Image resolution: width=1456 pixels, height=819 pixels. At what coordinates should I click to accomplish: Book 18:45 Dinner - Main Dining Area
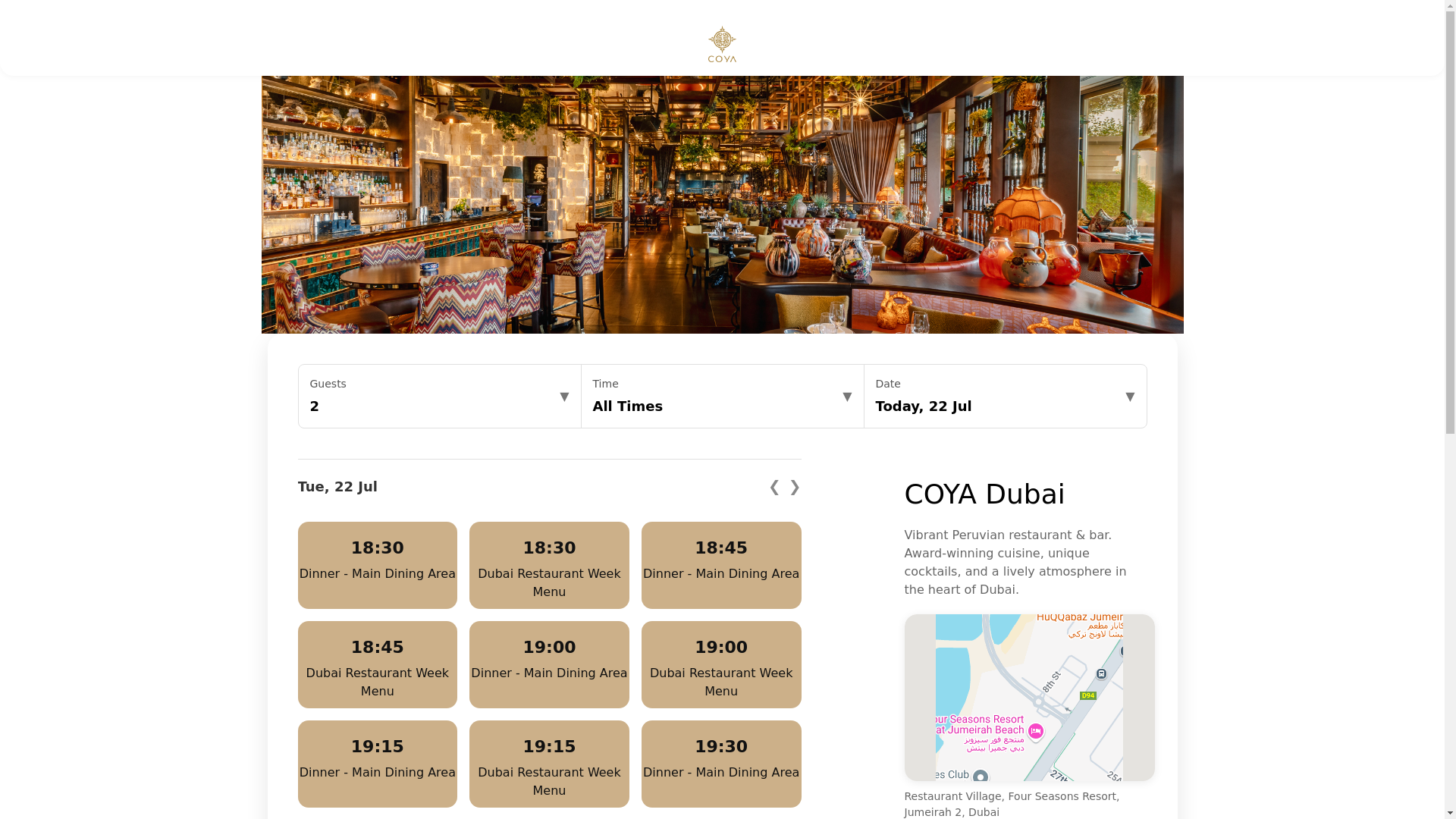coord(721,565)
